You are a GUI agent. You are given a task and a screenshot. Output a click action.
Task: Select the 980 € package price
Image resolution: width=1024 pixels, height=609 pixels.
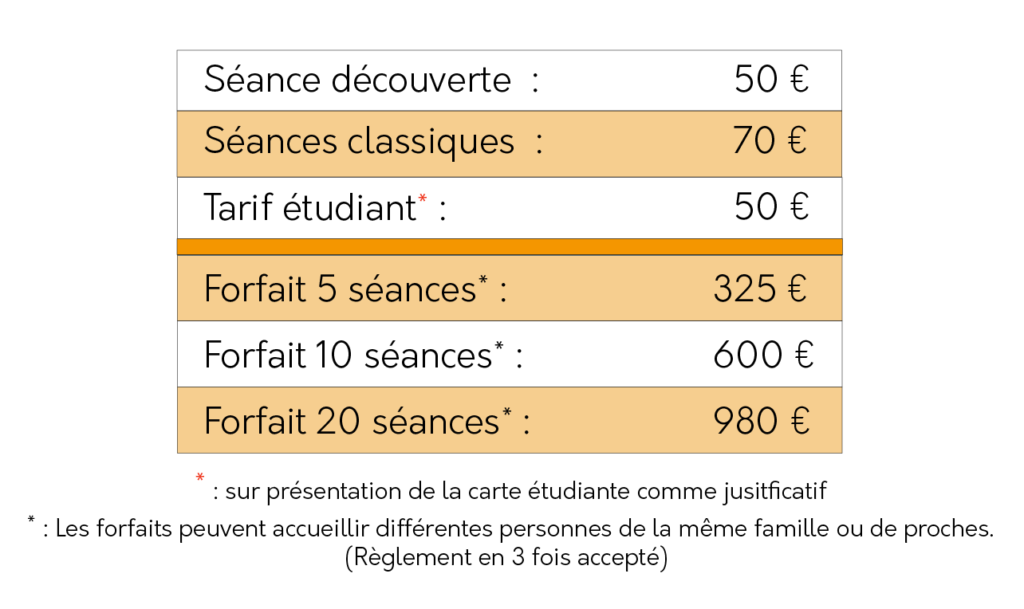pyautogui.click(x=761, y=421)
